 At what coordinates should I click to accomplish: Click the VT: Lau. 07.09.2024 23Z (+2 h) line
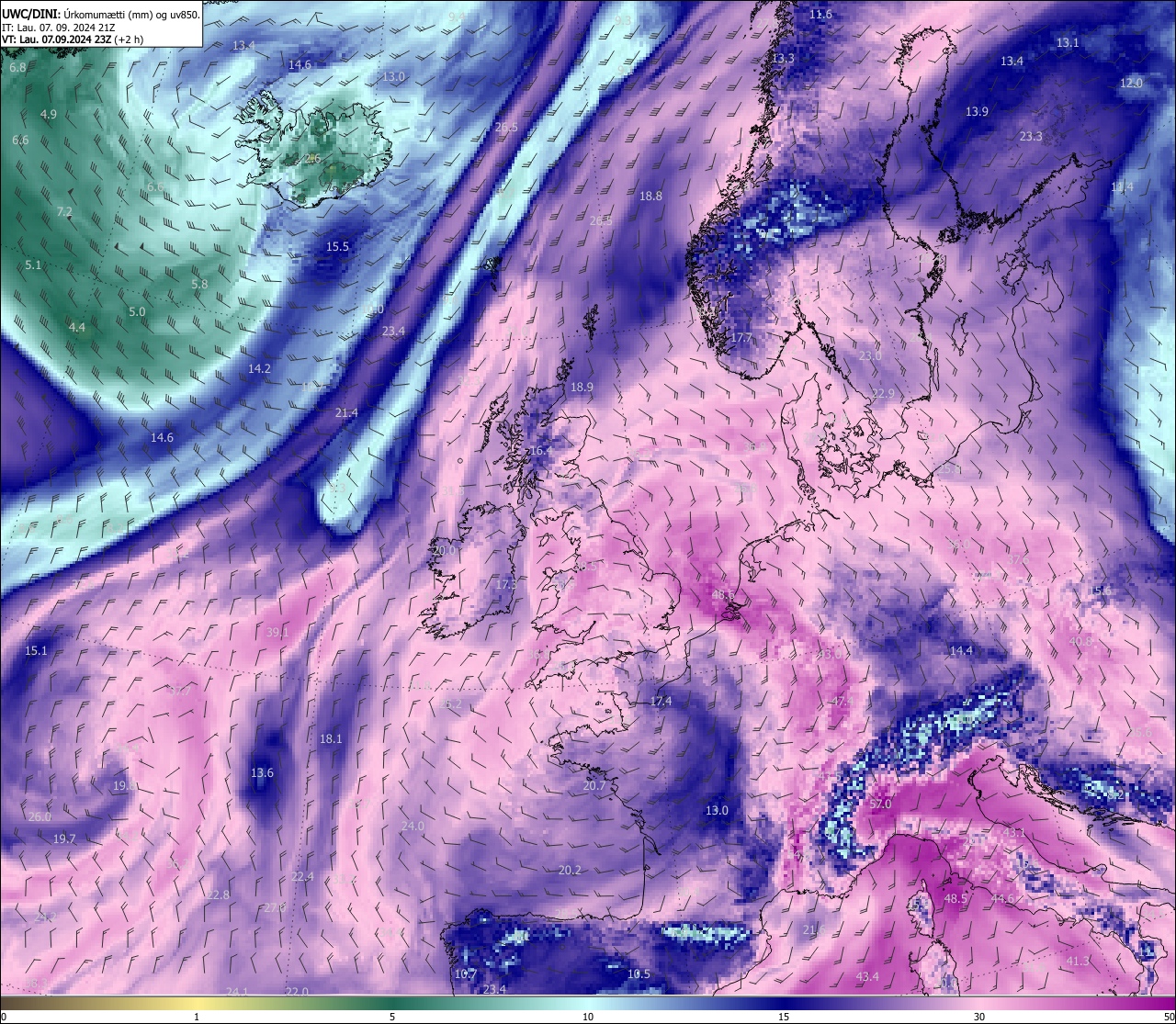[73, 39]
